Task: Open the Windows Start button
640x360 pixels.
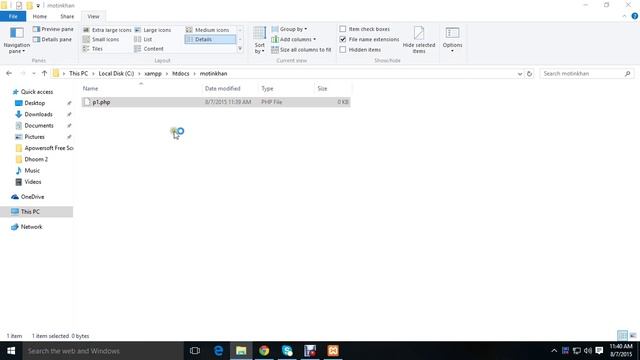Action: (11, 351)
